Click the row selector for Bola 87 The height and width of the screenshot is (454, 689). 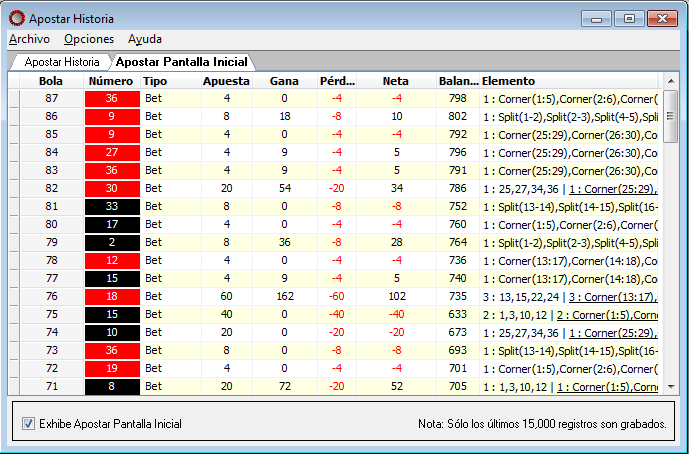tap(14, 98)
